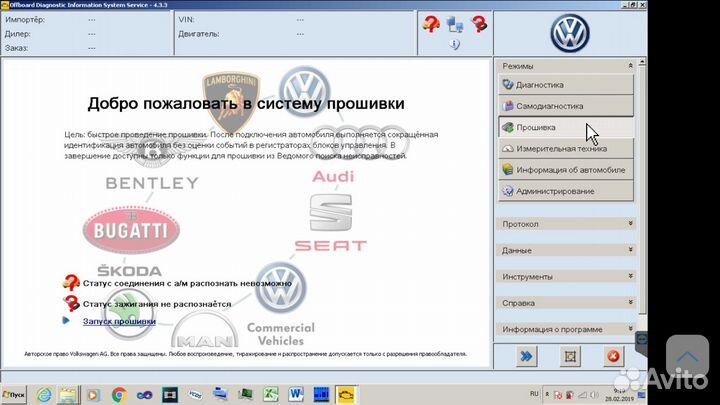Expand the Инструменты section
This screenshot has width=720, height=405.
[630, 276]
